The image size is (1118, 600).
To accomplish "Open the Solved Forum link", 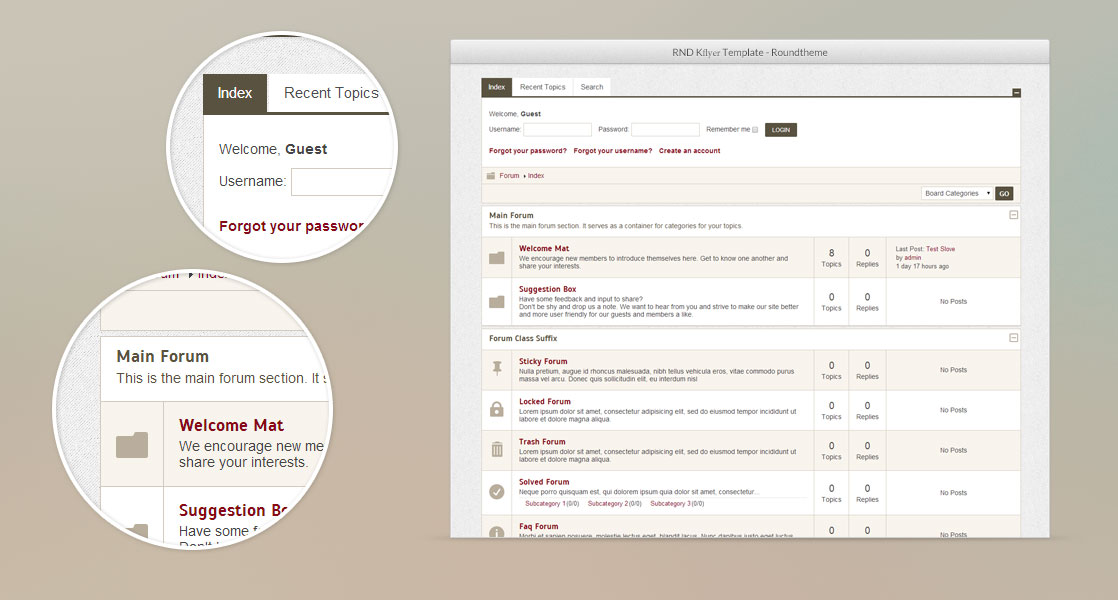I will 544,482.
